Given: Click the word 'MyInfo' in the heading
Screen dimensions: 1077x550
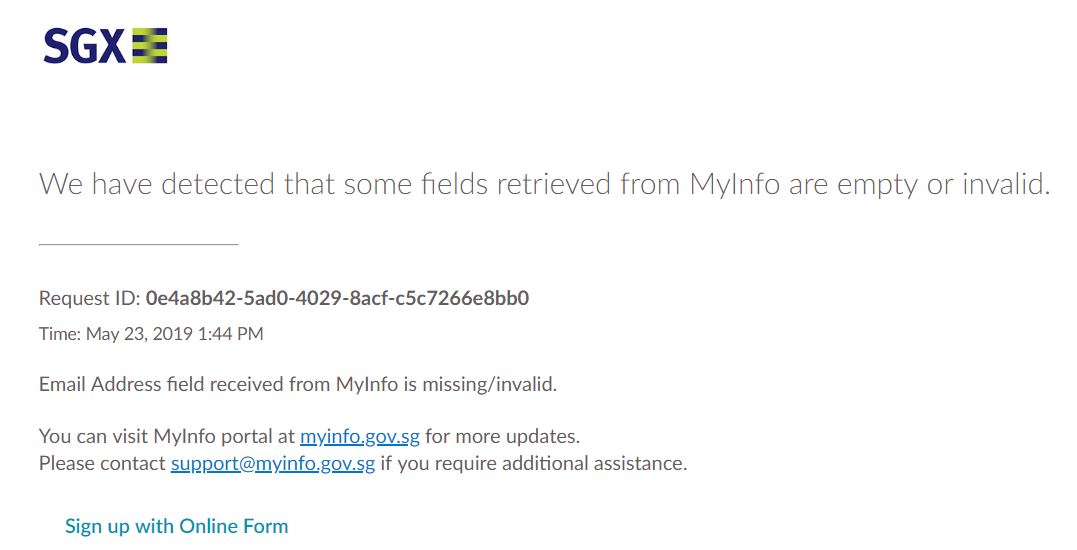Looking at the screenshot, I should [x=735, y=184].
